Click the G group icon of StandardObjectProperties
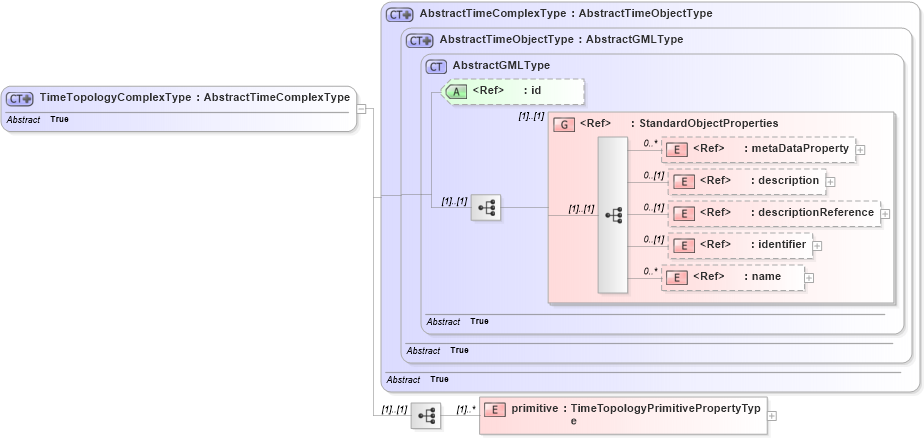This screenshot has width=924, height=438. 565,124
